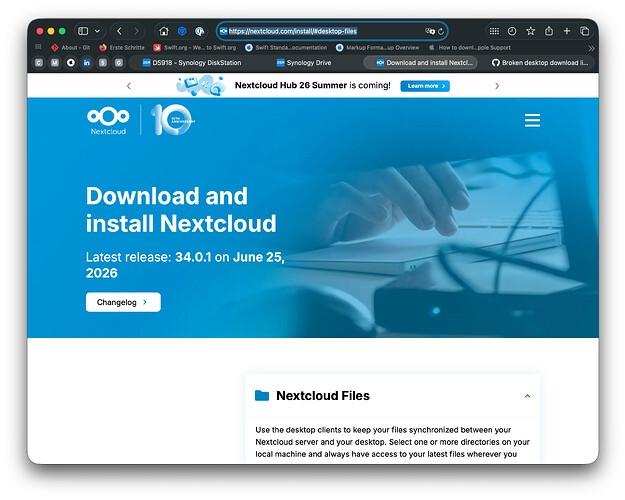Image resolution: width=625 pixels, height=500 pixels.
Task: Switch to the Synology Drive tab
Action: click(x=304, y=63)
